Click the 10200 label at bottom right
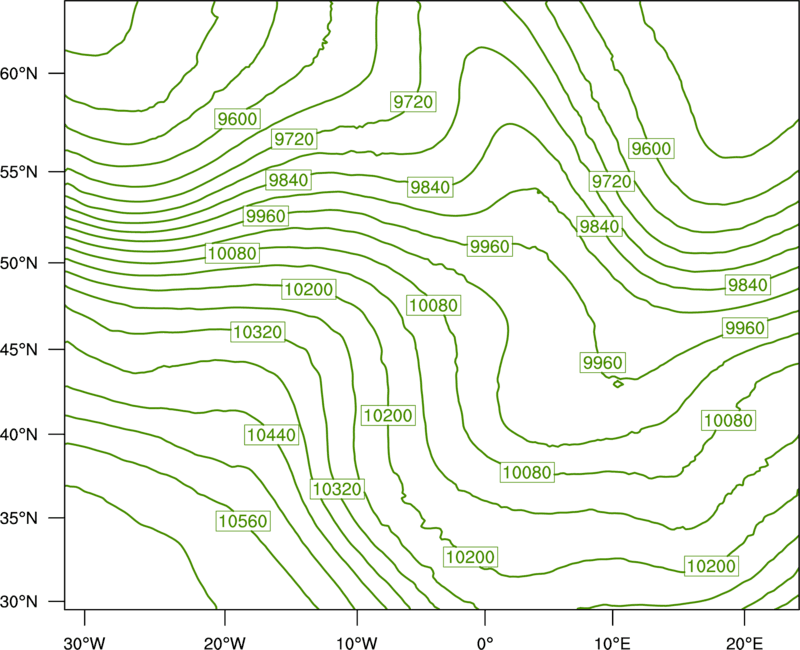This screenshot has width=800, height=650. (712, 566)
